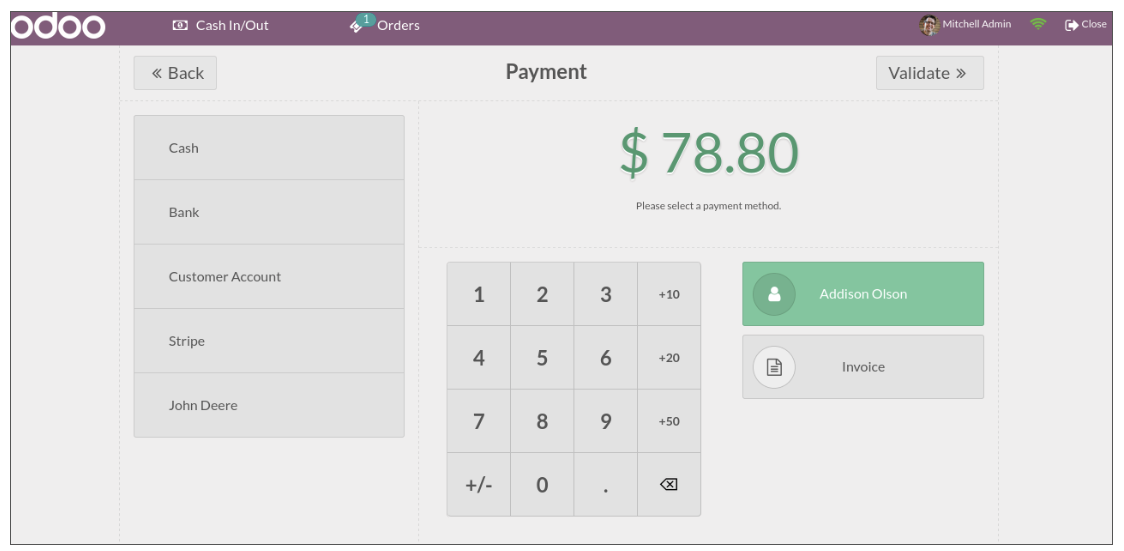Toggle the +/- sign key
The width and height of the screenshot is (1124, 551).
(478, 485)
